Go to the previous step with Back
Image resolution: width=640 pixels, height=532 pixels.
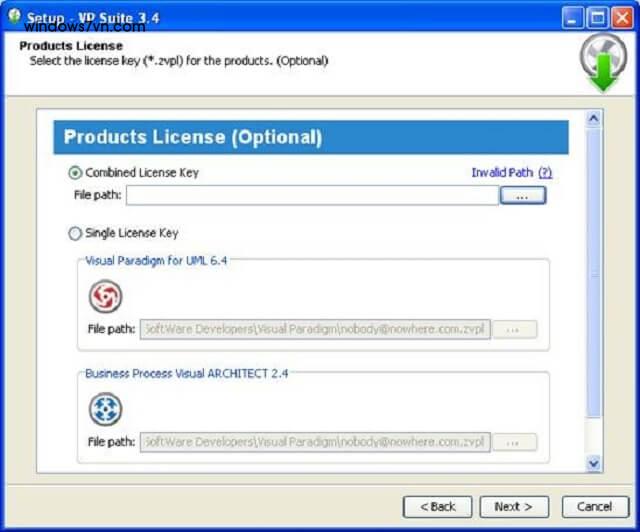point(438,507)
